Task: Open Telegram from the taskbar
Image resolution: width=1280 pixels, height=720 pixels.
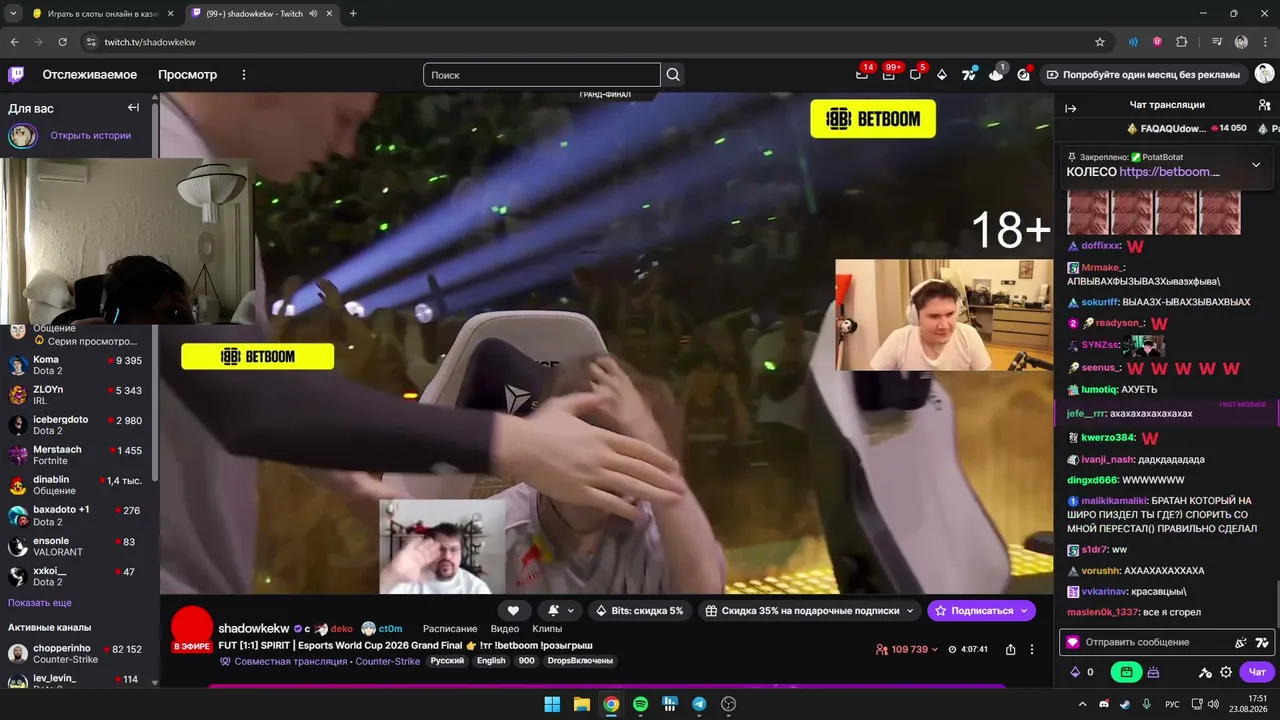Action: coord(699,704)
